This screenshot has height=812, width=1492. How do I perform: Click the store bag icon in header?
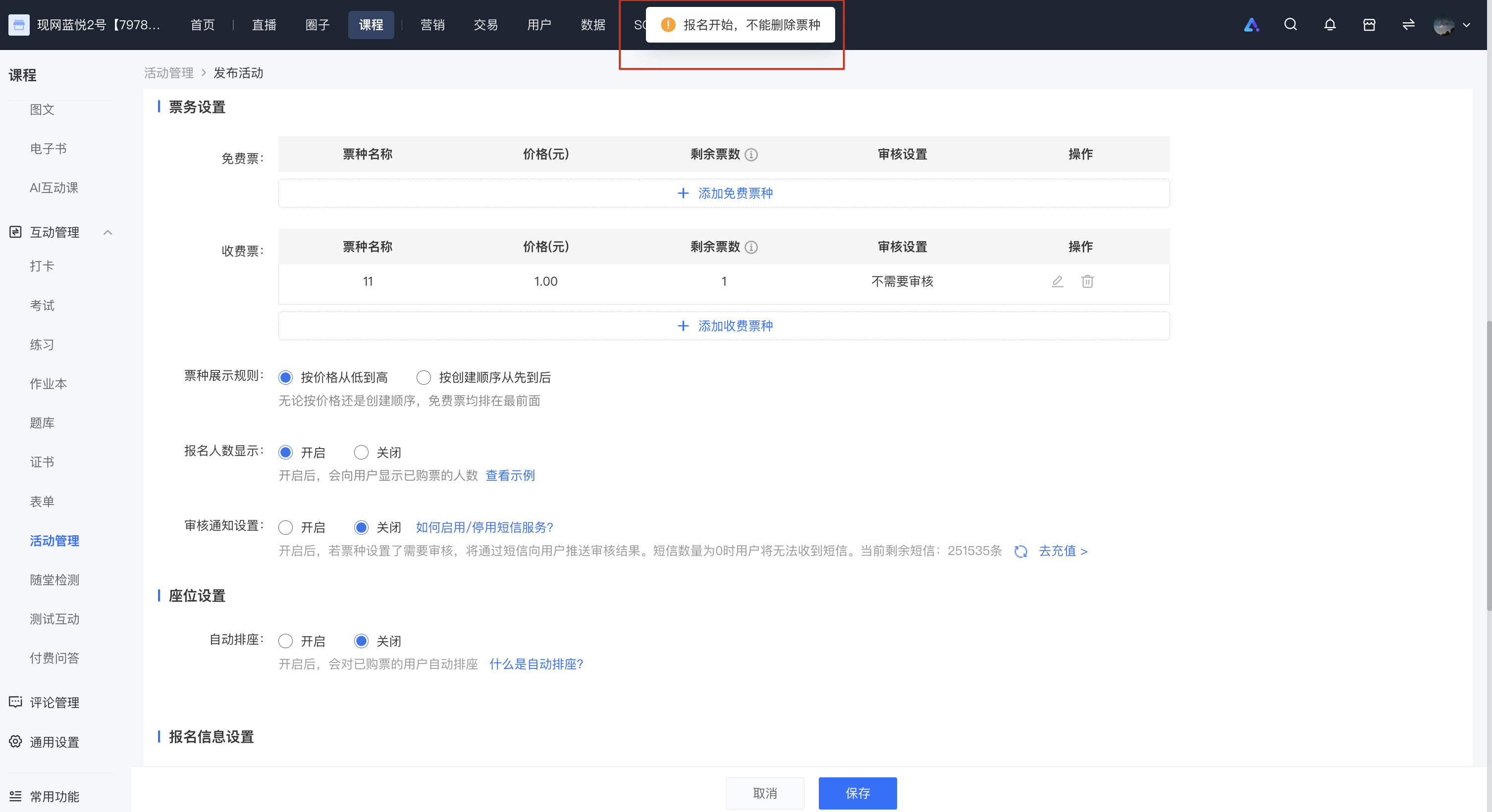coord(1369,24)
